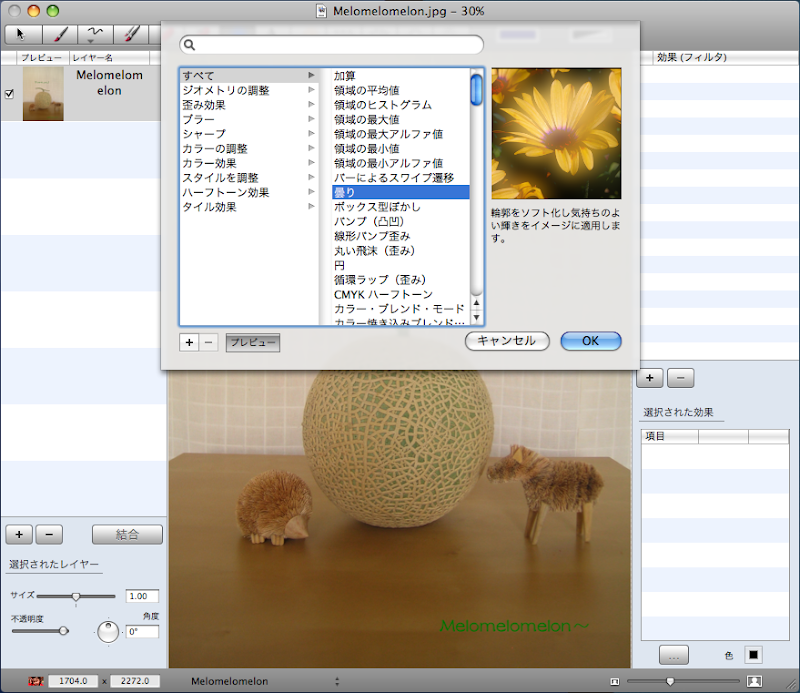Click the filter search field
800x693 pixels.
(x=332, y=45)
